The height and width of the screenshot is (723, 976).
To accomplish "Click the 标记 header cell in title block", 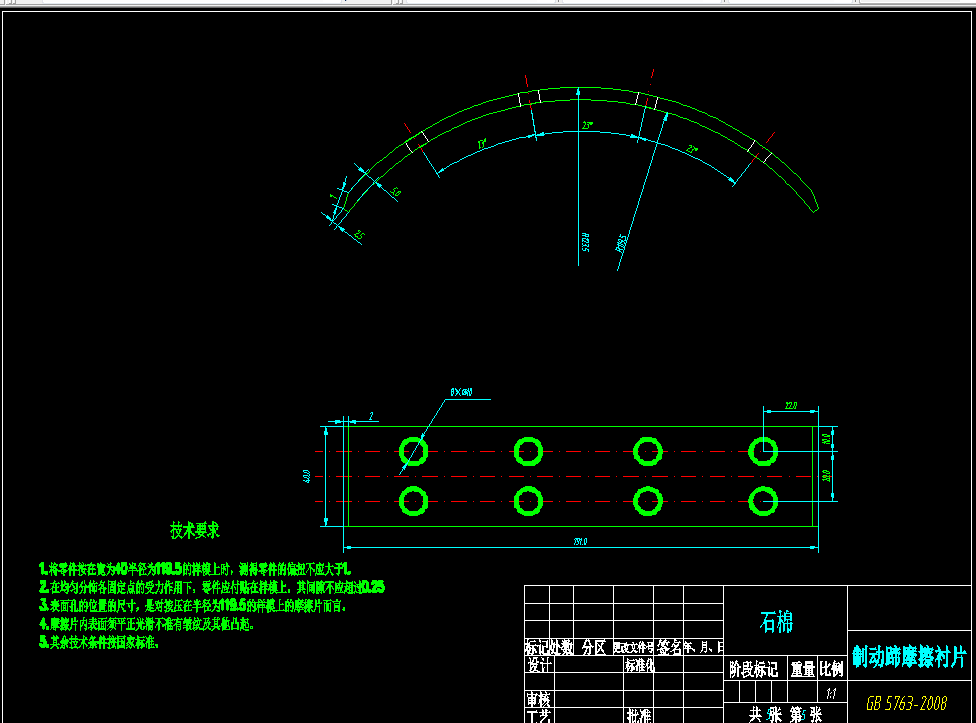I will 537,648.
